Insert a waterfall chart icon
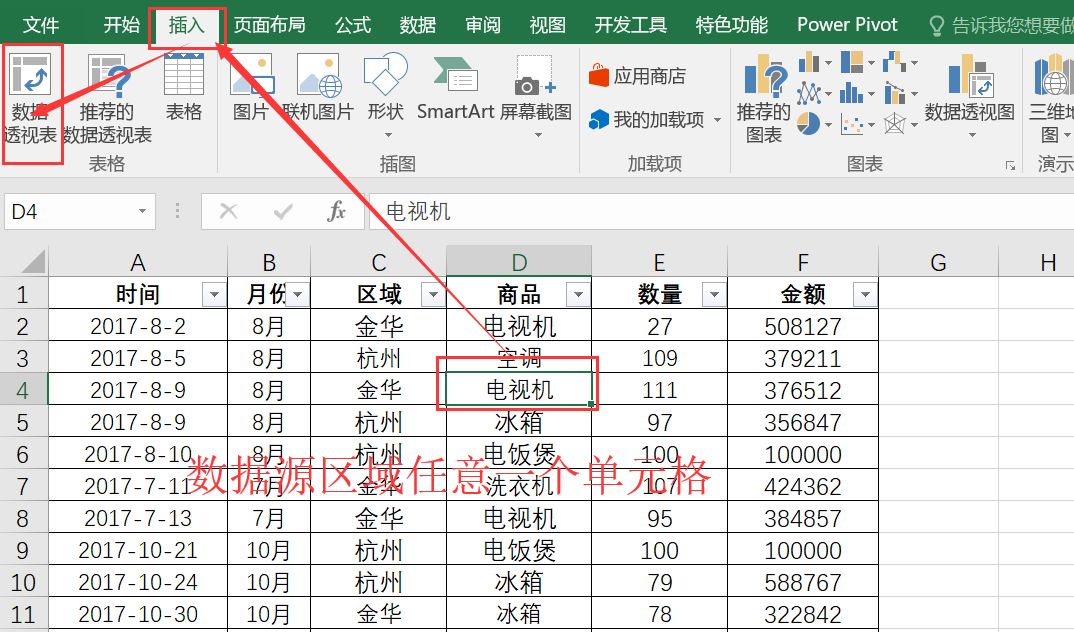Image resolution: width=1074 pixels, height=632 pixels. [x=895, y=62]
